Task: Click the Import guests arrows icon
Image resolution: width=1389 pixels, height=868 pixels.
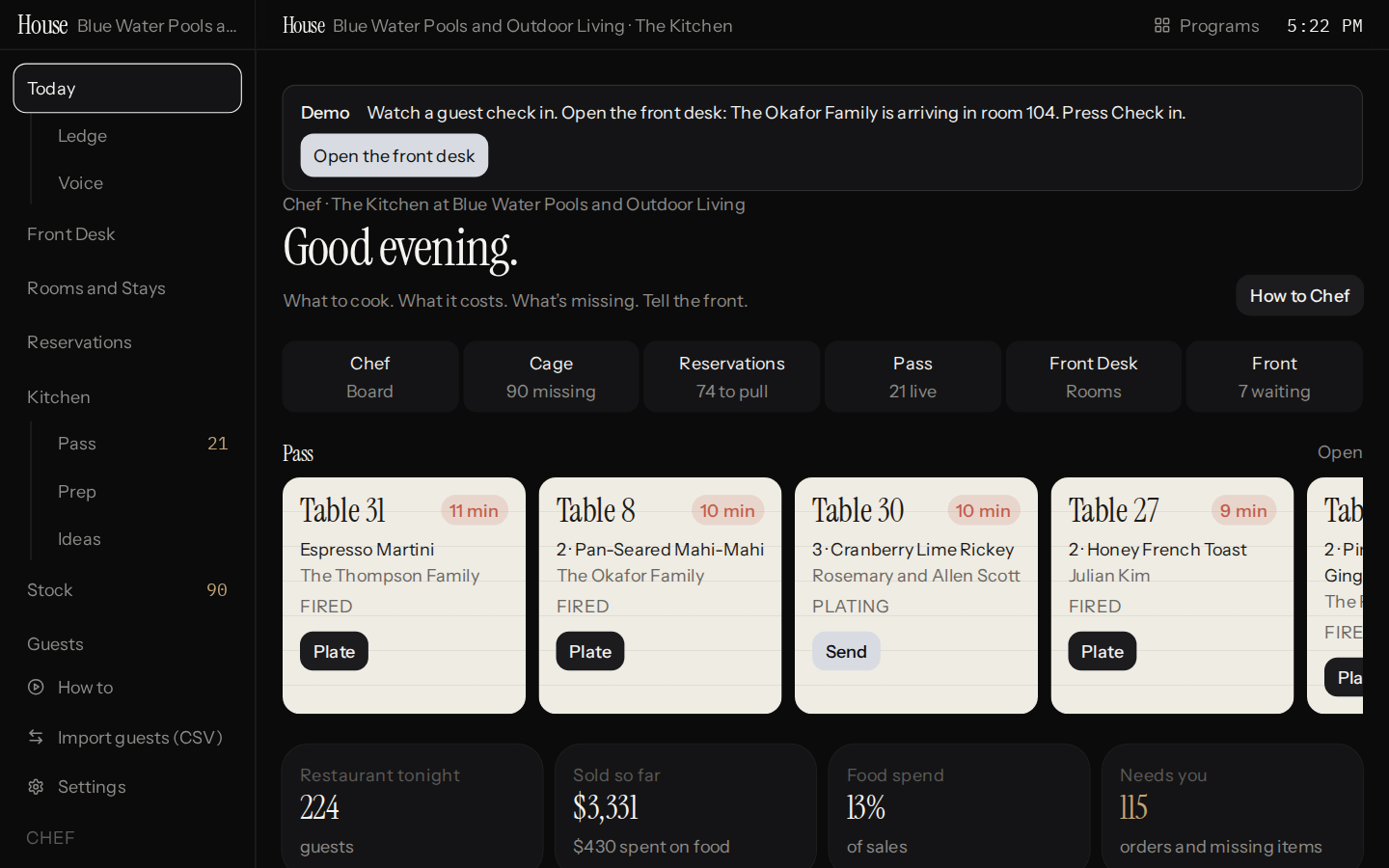Action: 36,738
